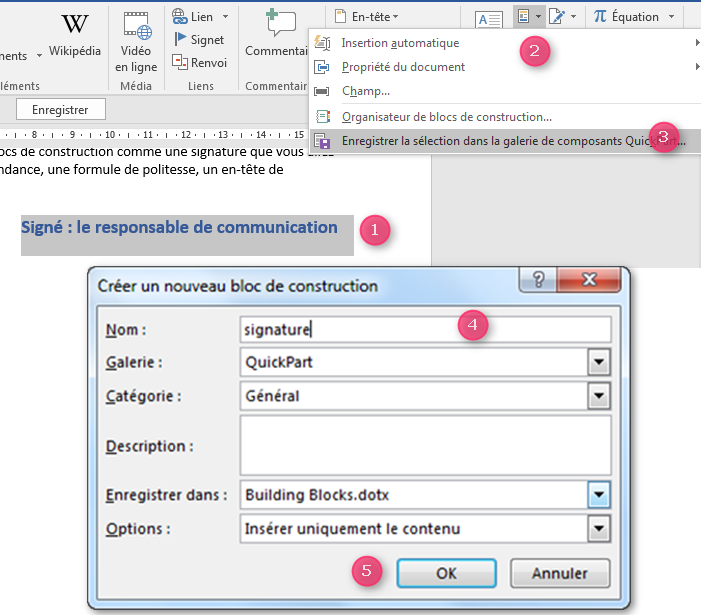701x615 pixels.
Task: Click the Organisateur building blocks icon
Action: point(323,117)
